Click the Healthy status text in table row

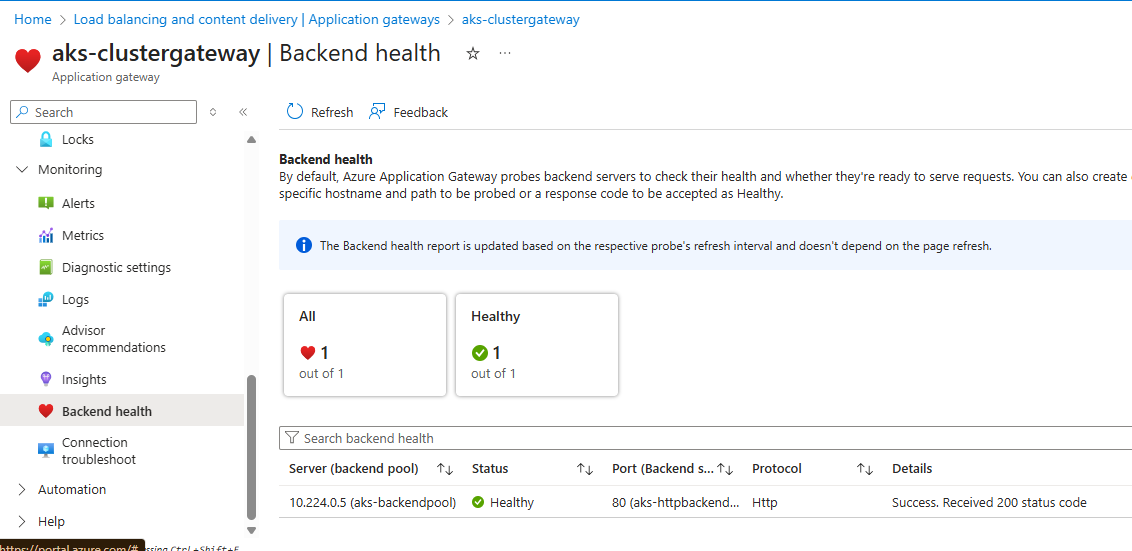512,503
